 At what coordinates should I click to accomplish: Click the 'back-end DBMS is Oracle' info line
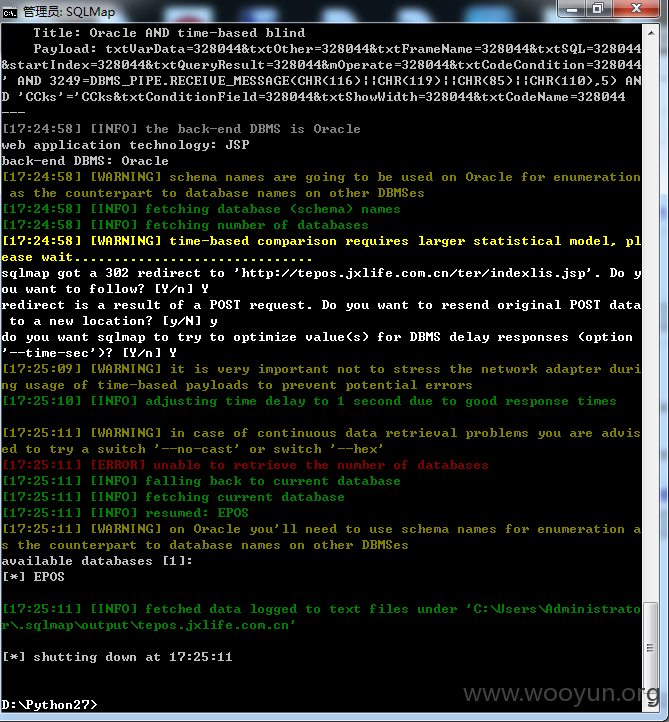pos(181,129)
